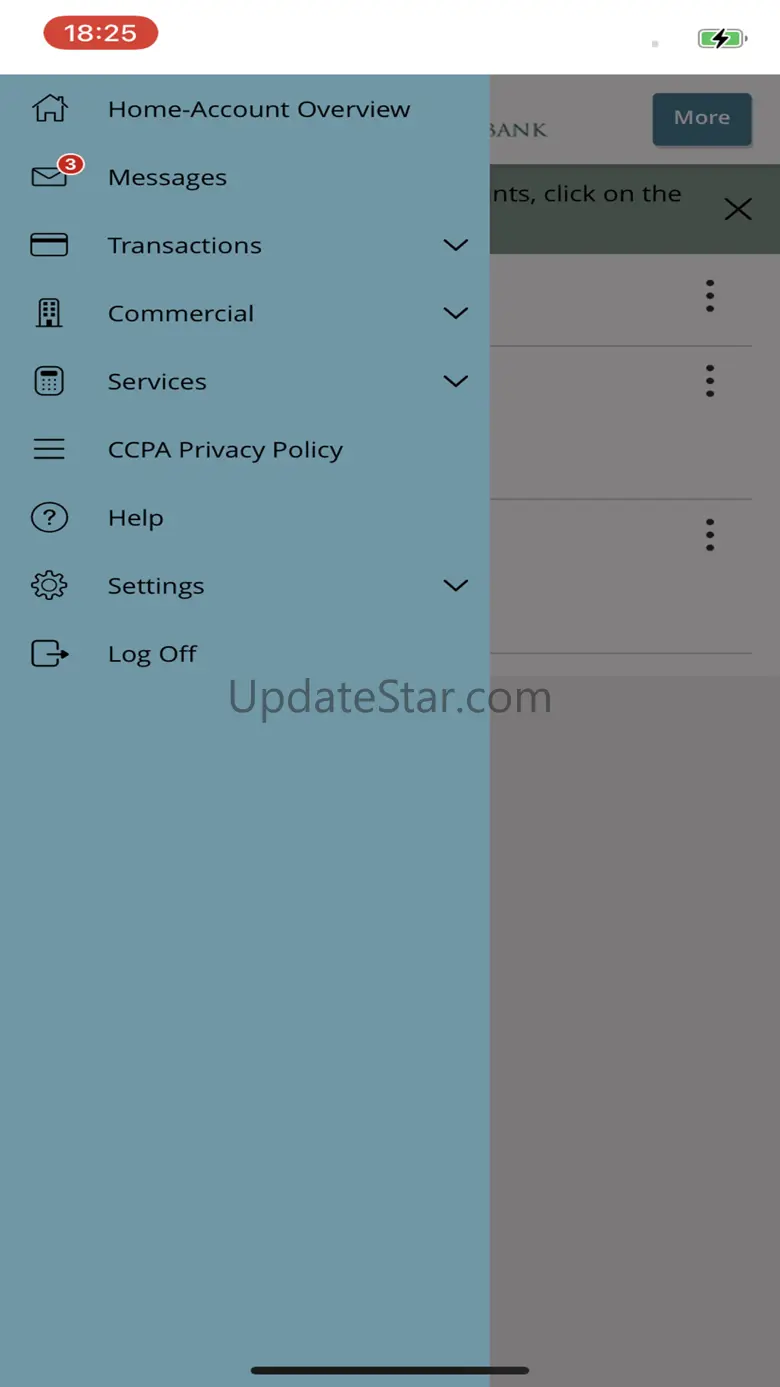This screenshot has height=1387, width=780.
Task: Click the Log Off exit icon
Action: coord(50,653)
